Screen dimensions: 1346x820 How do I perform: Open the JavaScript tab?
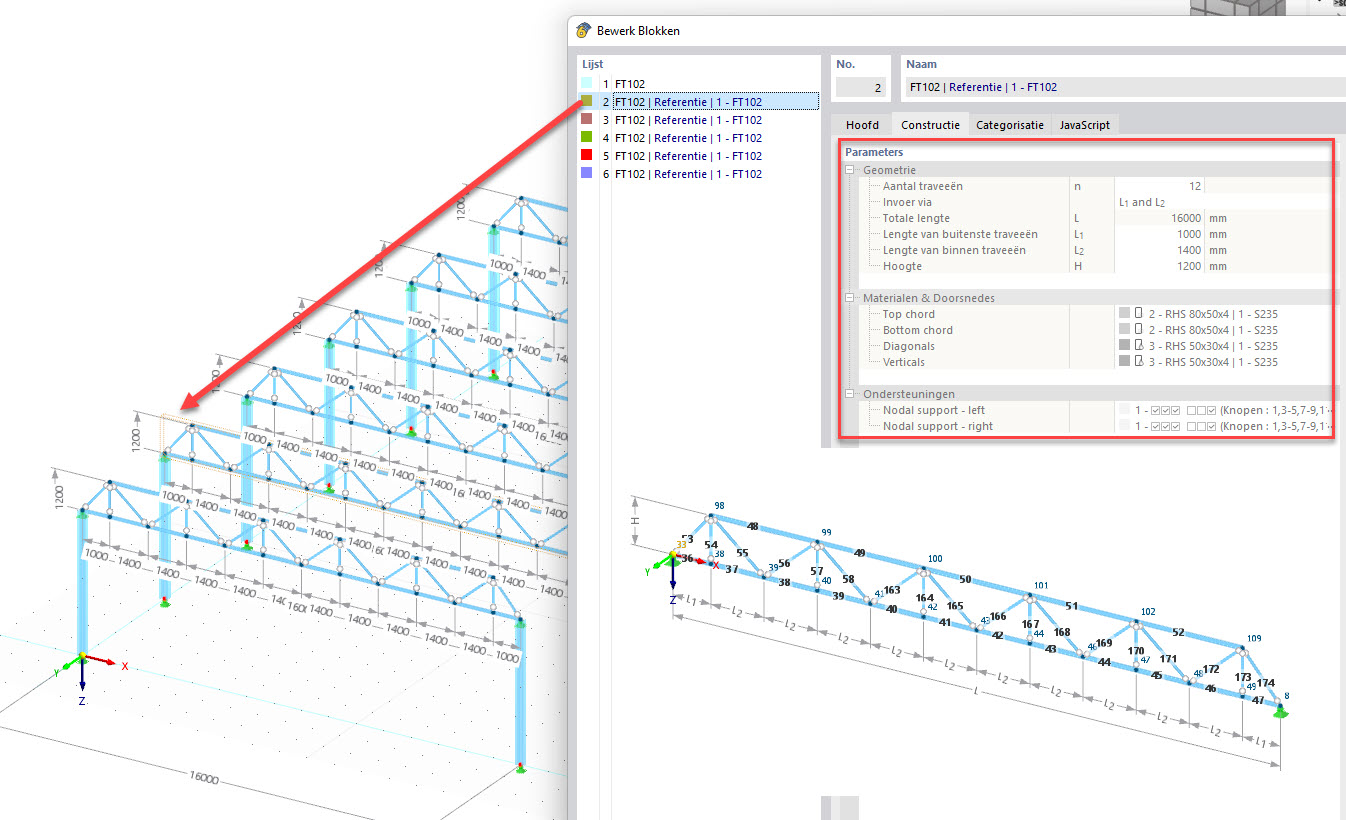coord(1085,125)
